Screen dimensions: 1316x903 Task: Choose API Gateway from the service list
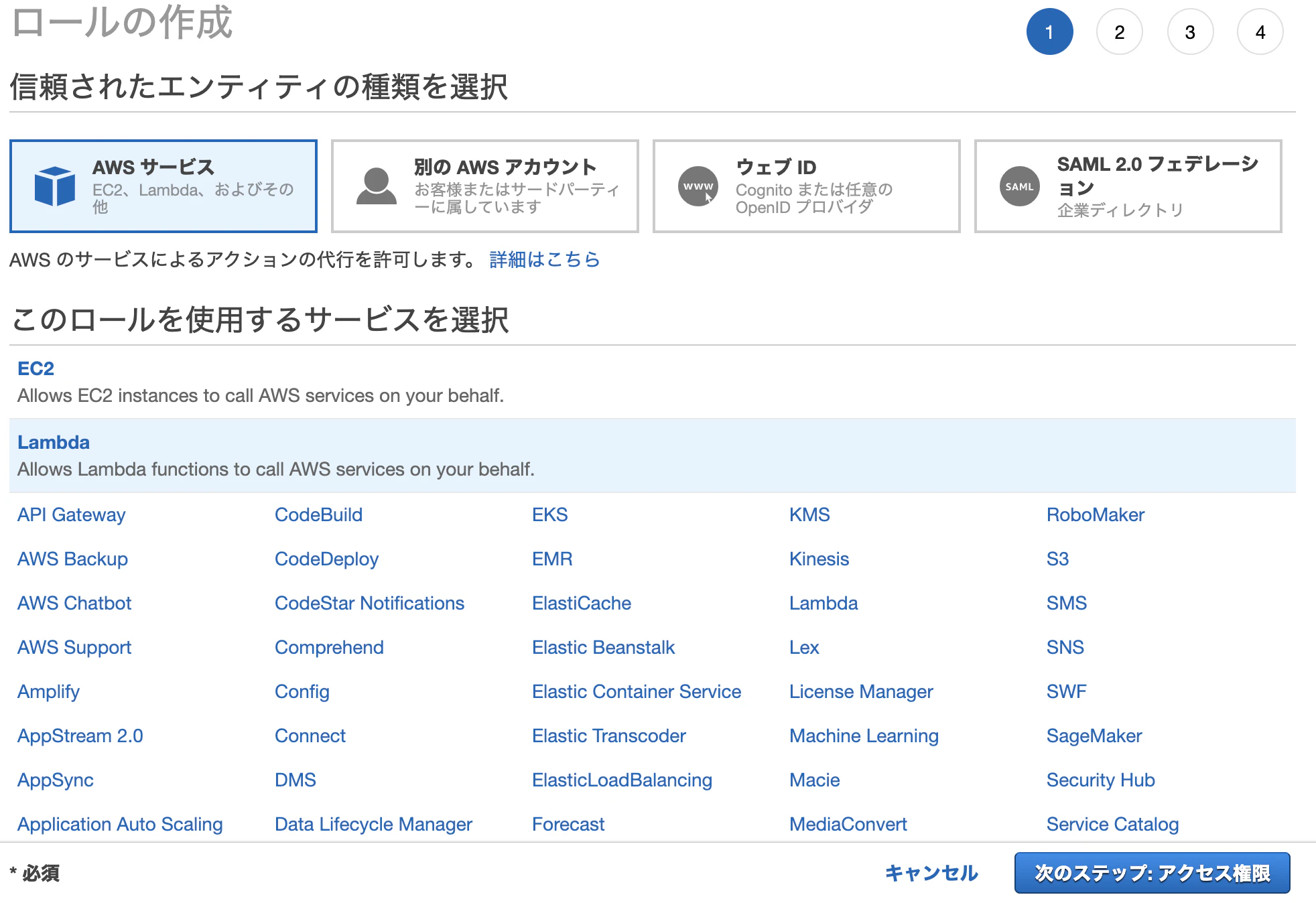click(x=71, y=514)
